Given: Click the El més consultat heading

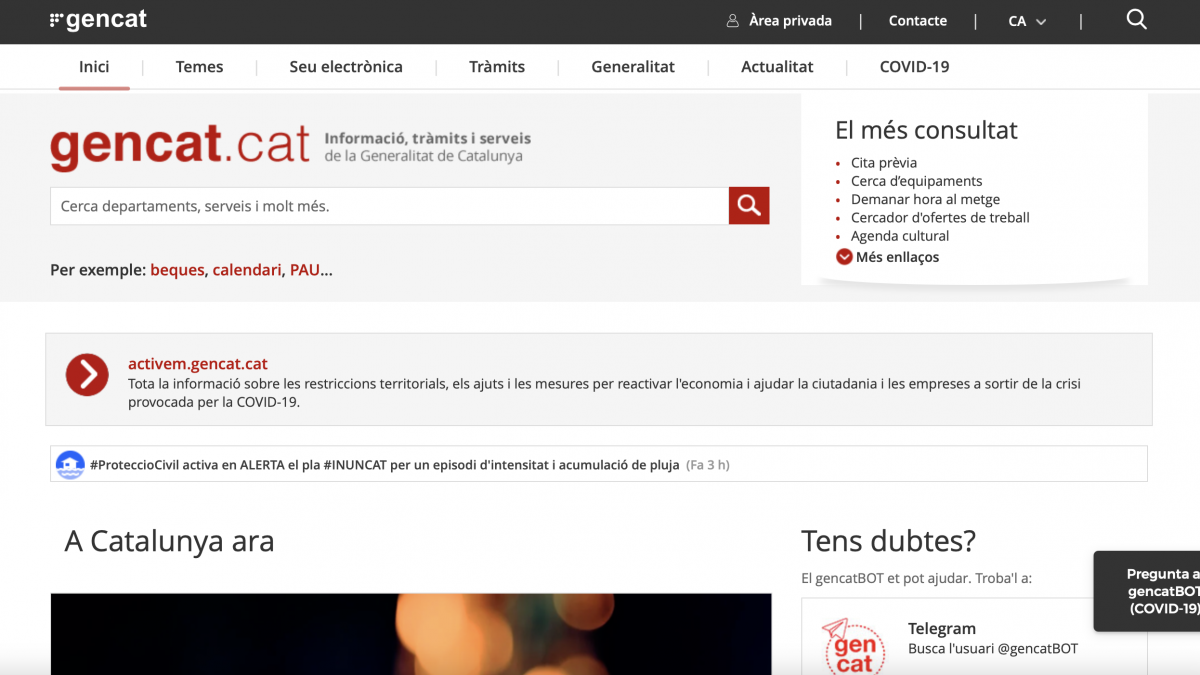Looking at the screenshot, I should [926, 130].
